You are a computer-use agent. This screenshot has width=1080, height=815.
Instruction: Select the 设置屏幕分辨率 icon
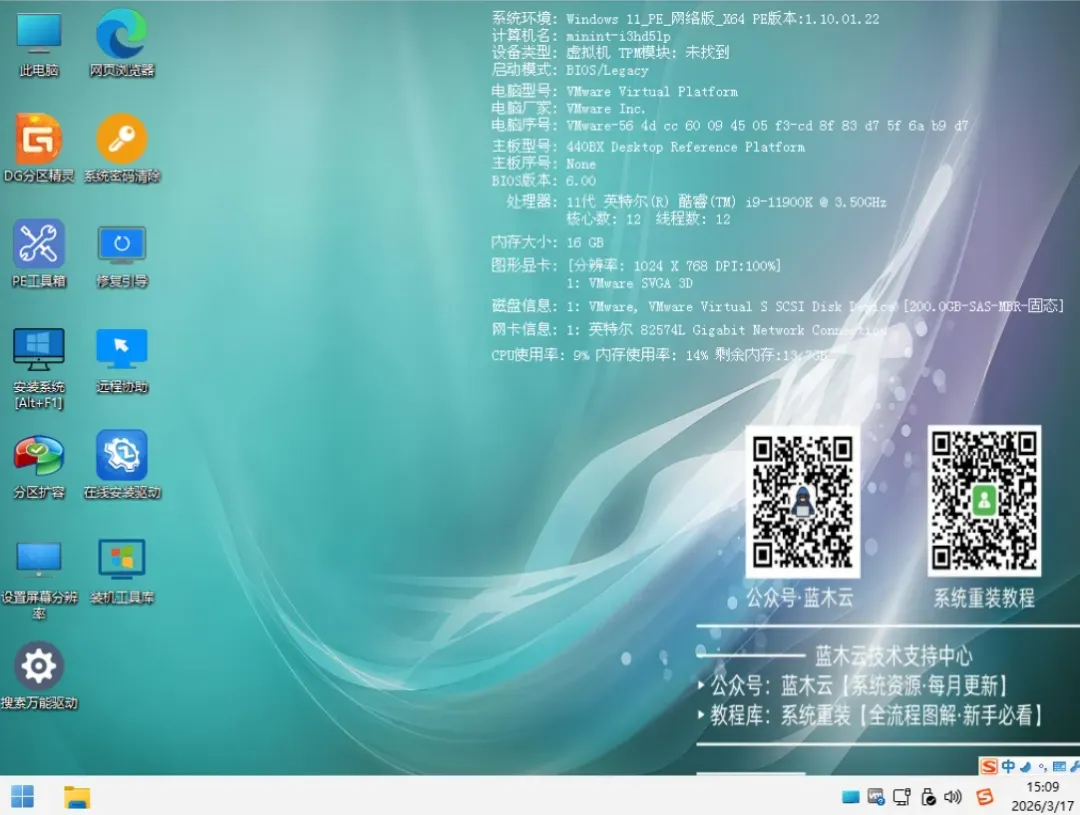[39, 580]
